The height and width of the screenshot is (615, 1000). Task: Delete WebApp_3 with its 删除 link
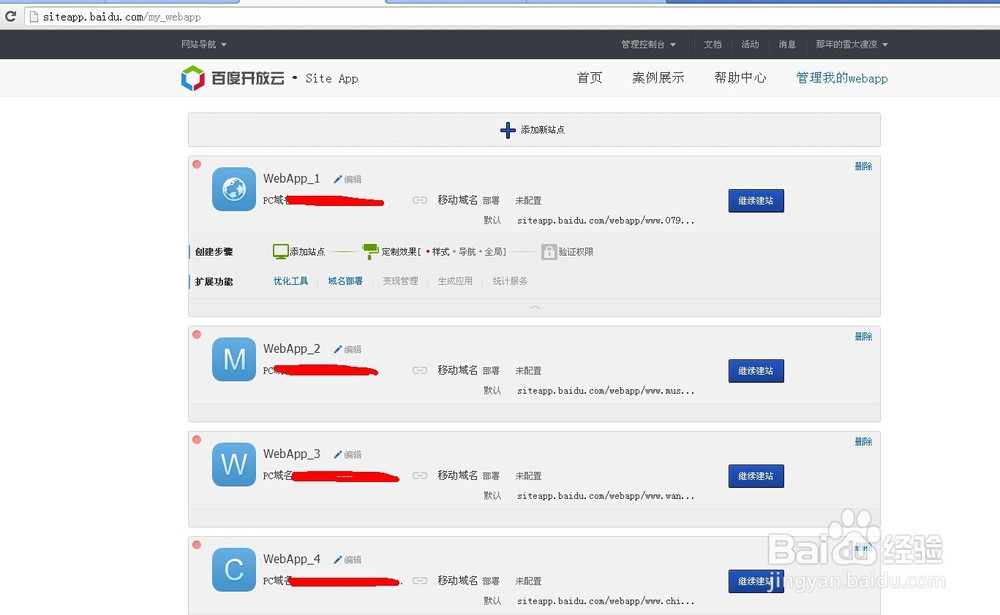click(864, 441)
